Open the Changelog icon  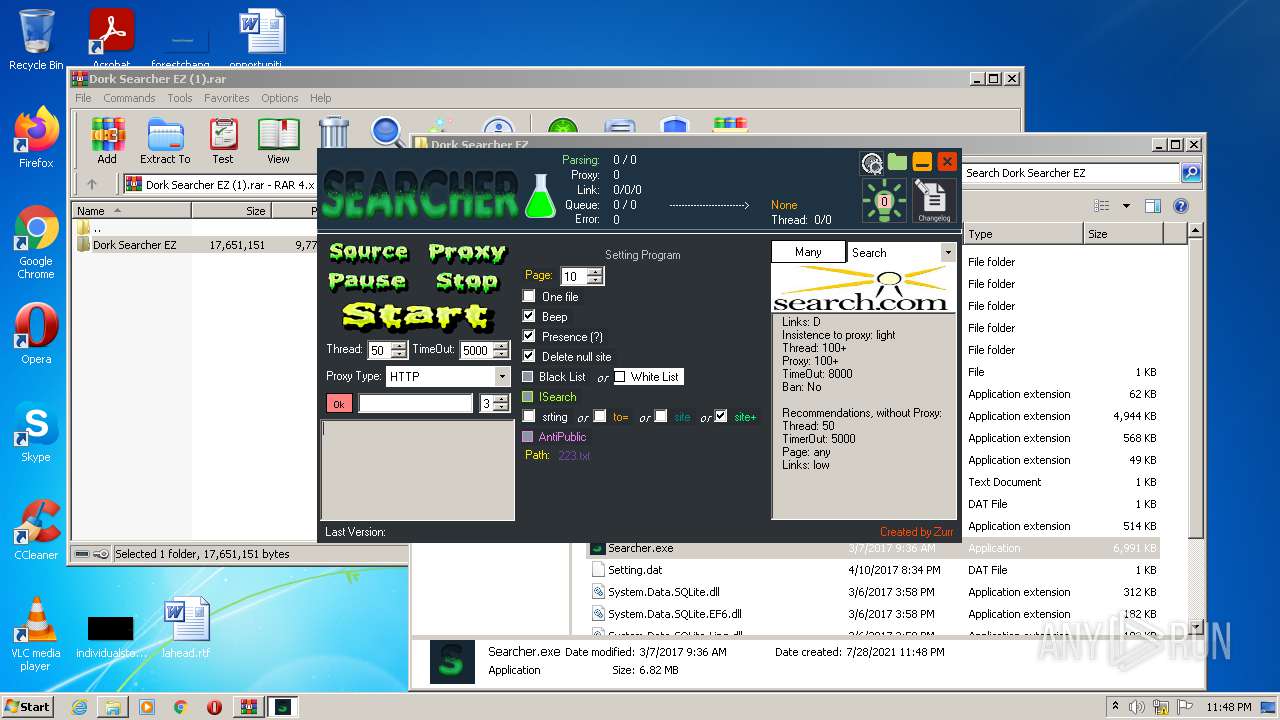pyautogui.click(x=933, y=201)
